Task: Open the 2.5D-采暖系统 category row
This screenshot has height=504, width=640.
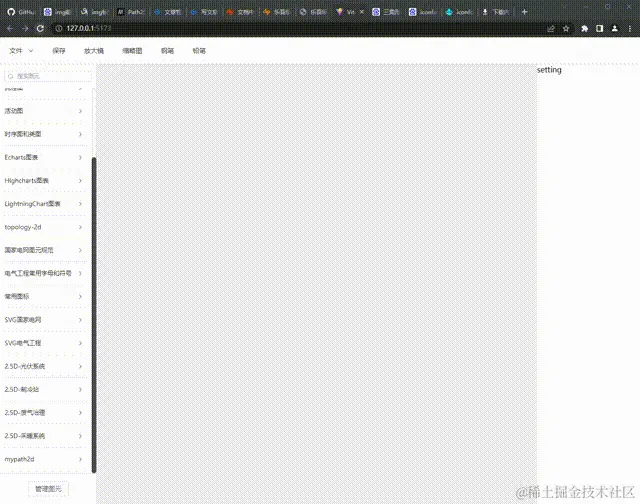Action: [44, 436]
